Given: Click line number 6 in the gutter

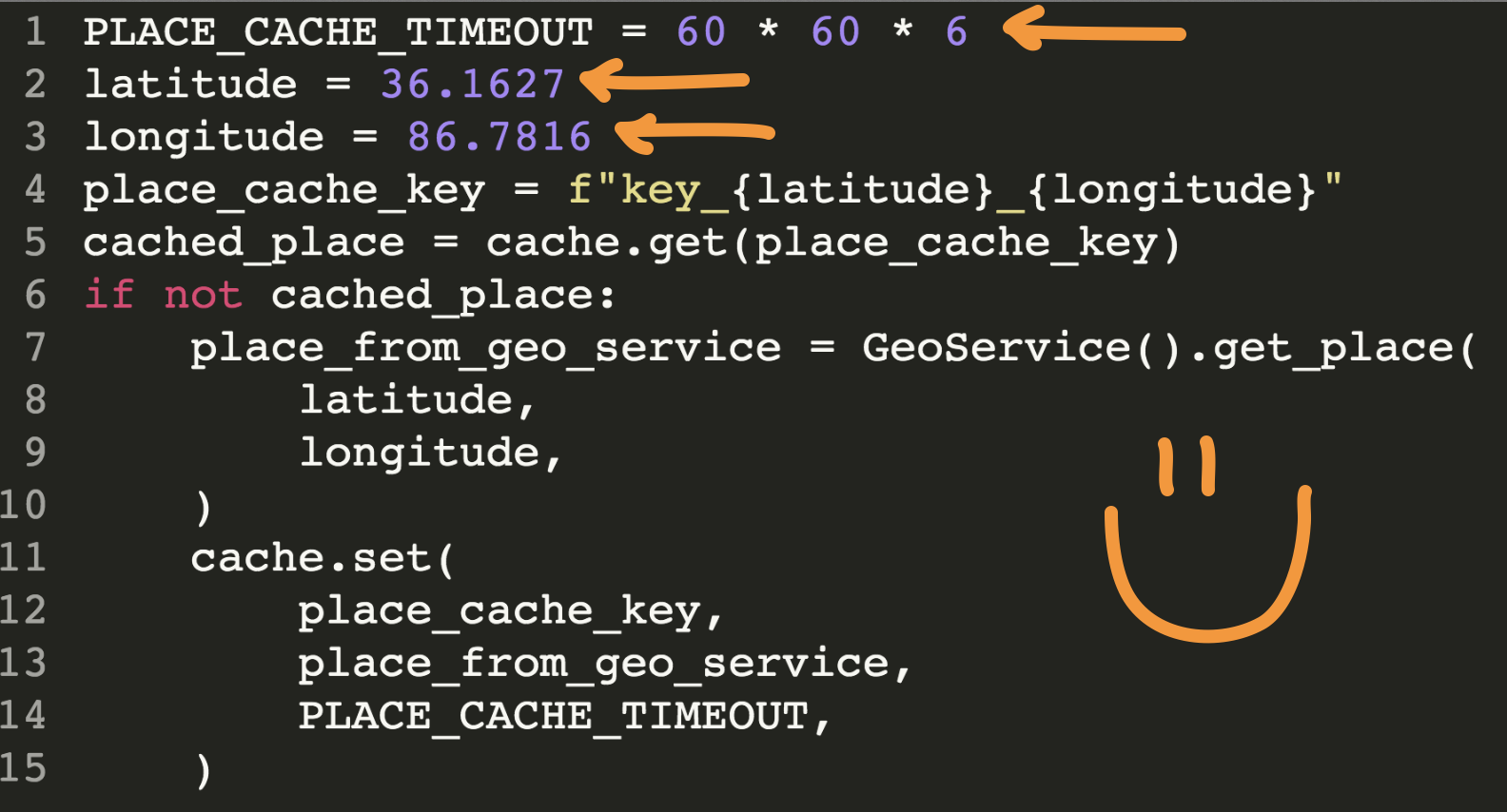Looking at the screenshot, I should [x=35, y=295].
